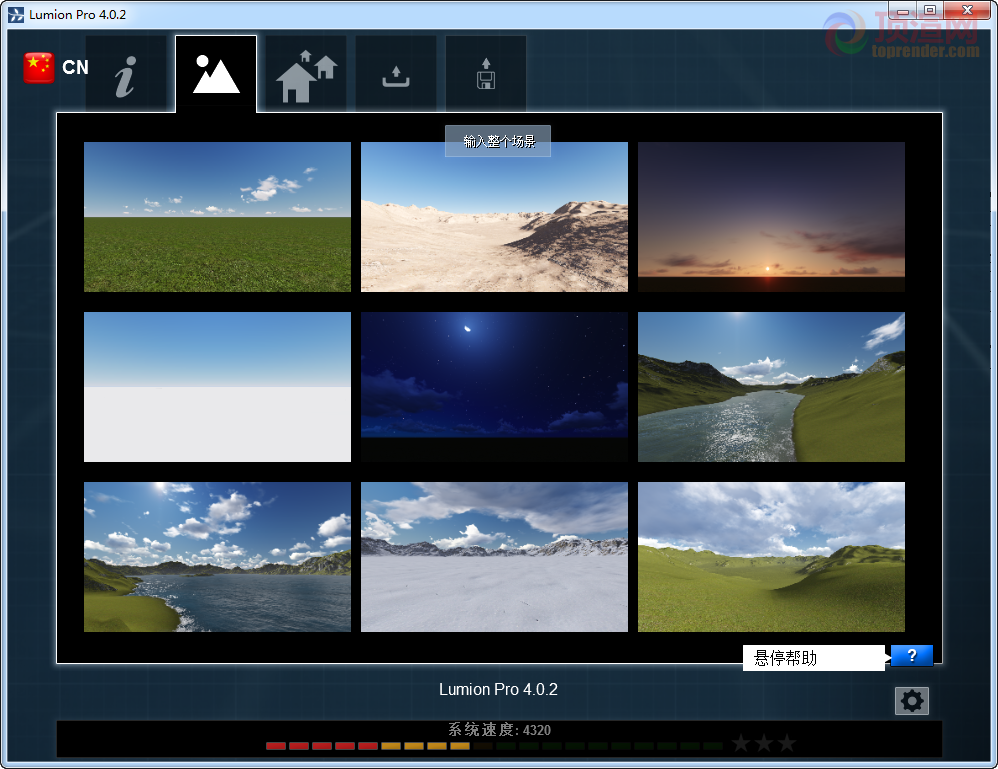Choose the lake with green hills scene

tap(217, 557)
